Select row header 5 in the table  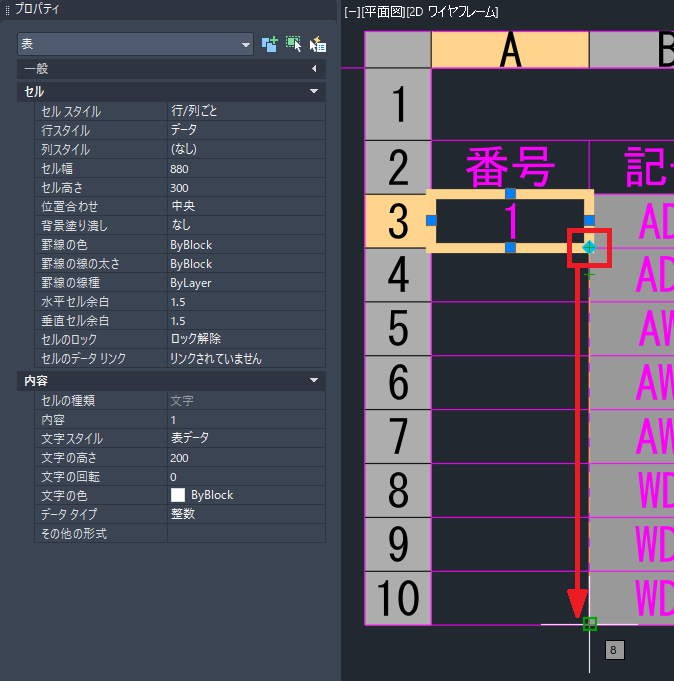click(398, 328)
